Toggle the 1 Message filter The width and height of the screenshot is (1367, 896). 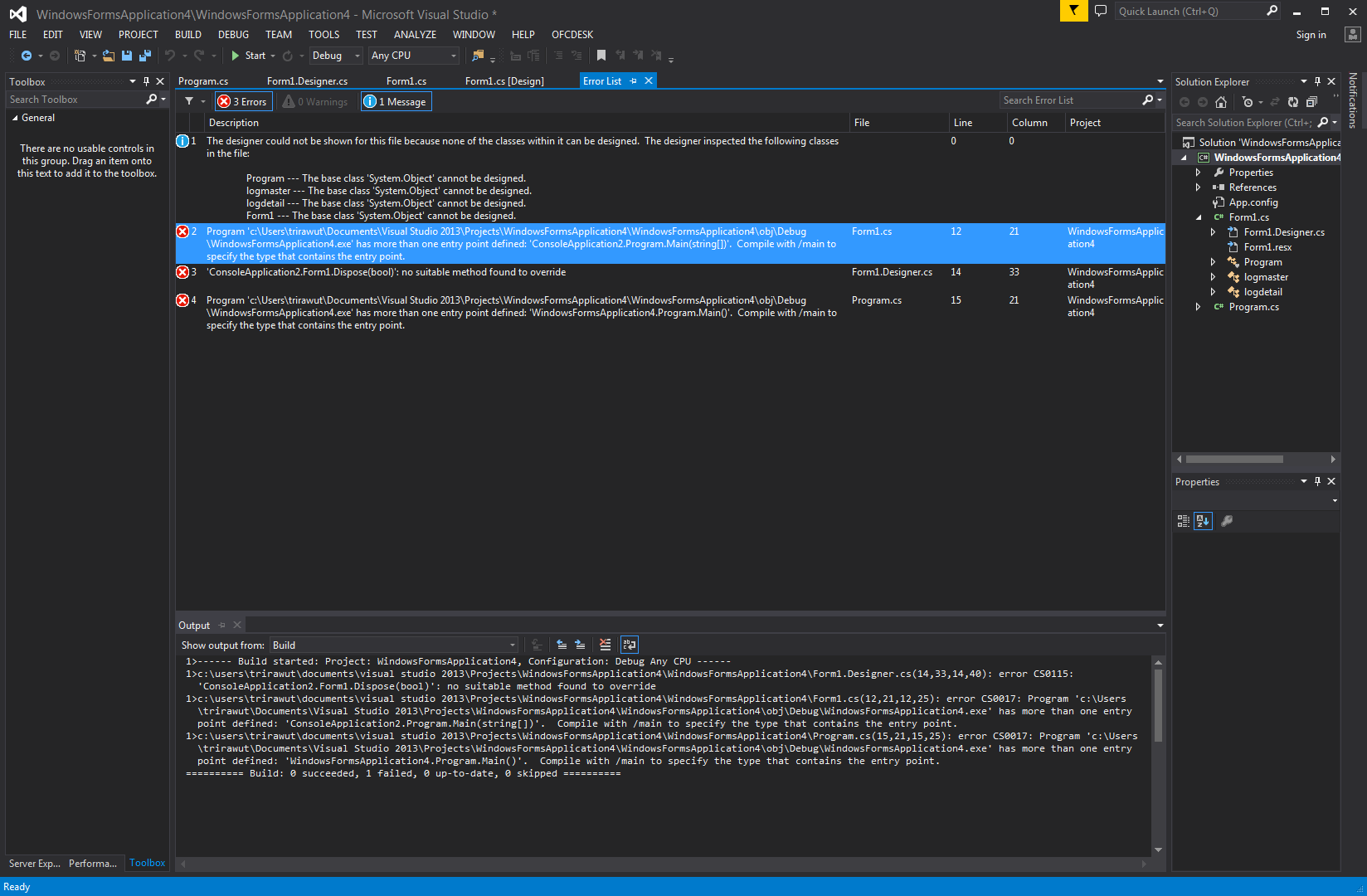coord(396,101)
